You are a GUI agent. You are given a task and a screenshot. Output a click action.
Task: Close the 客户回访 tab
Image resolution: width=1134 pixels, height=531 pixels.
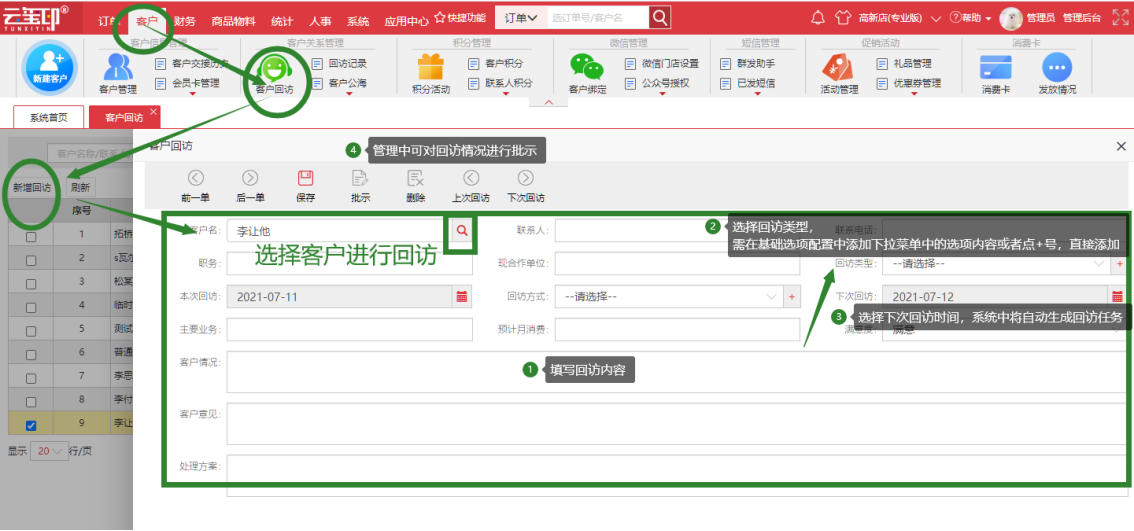[153, 111]
